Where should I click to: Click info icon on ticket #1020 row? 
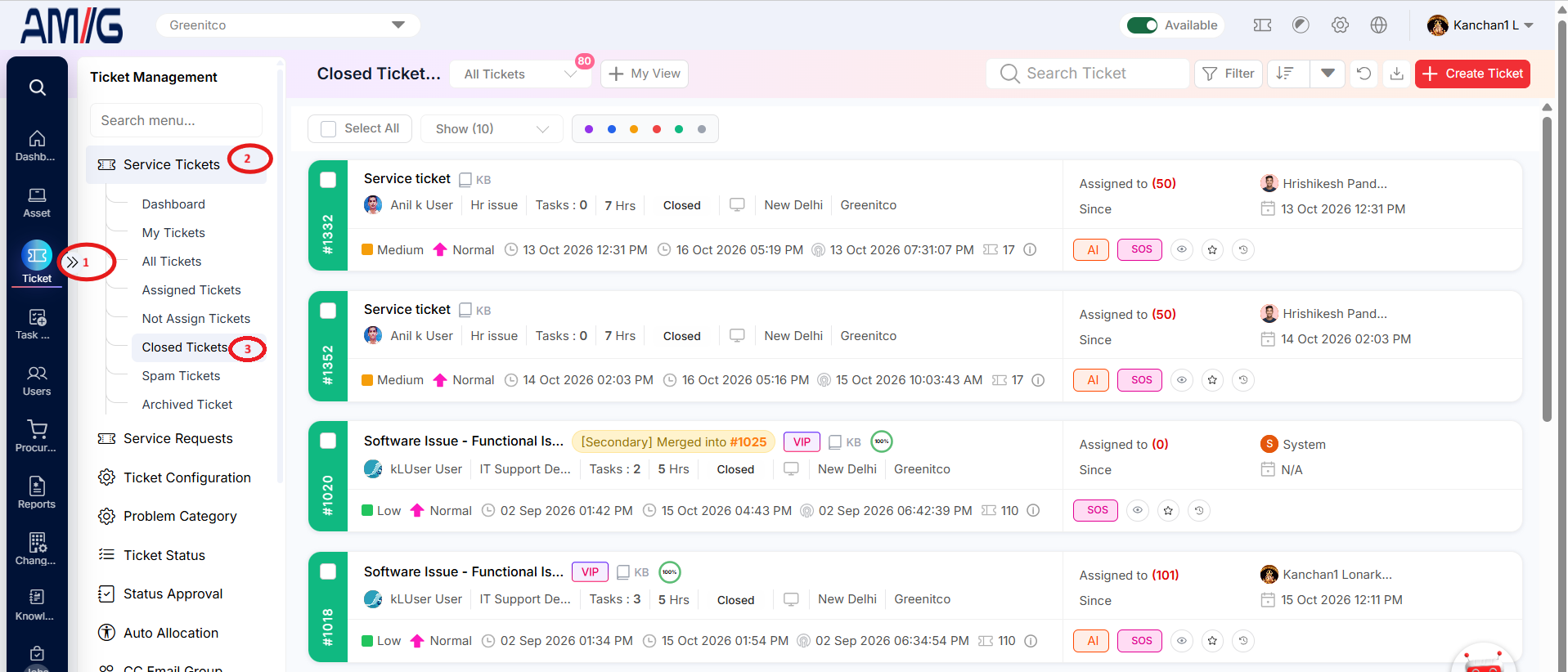tap(1033, 511)
